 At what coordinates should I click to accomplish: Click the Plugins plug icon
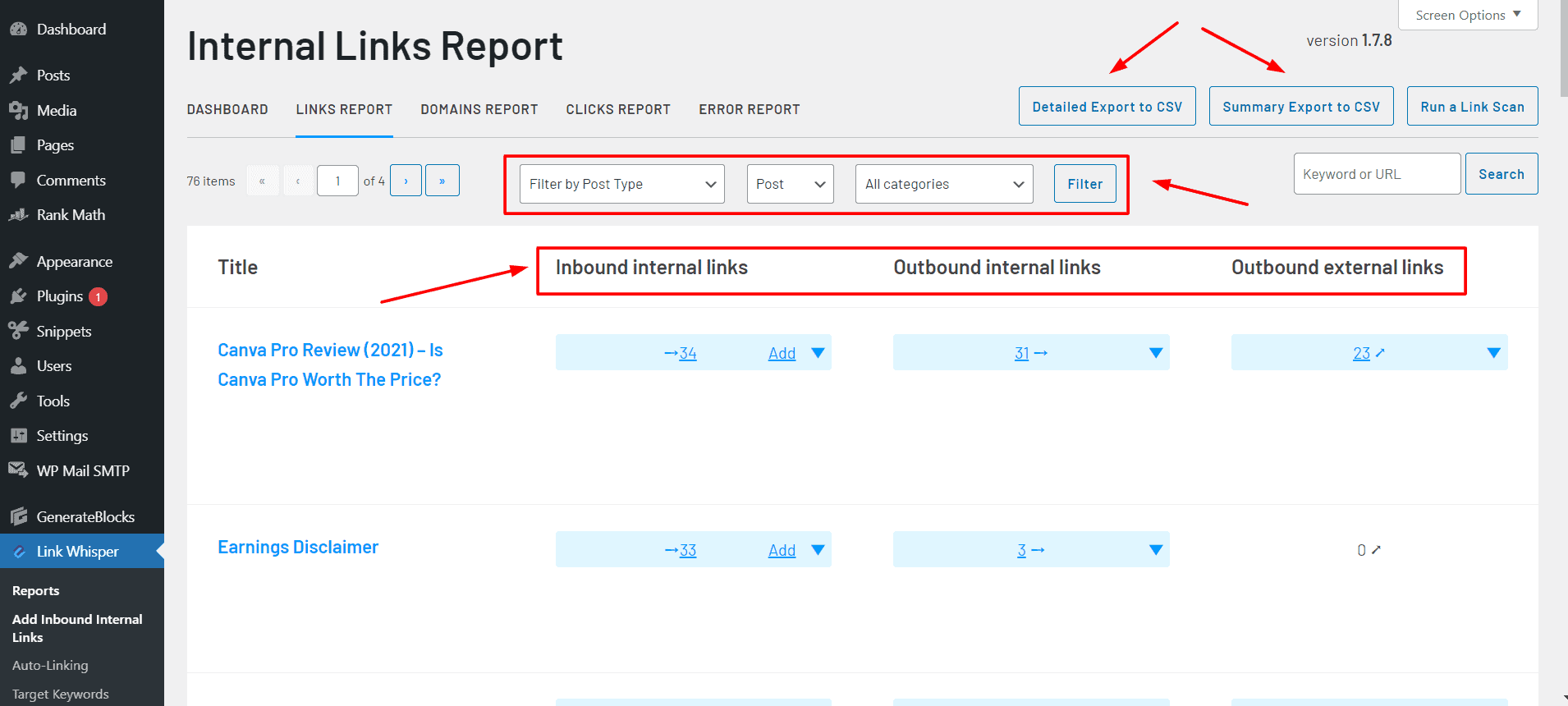(x=18, y=296)
